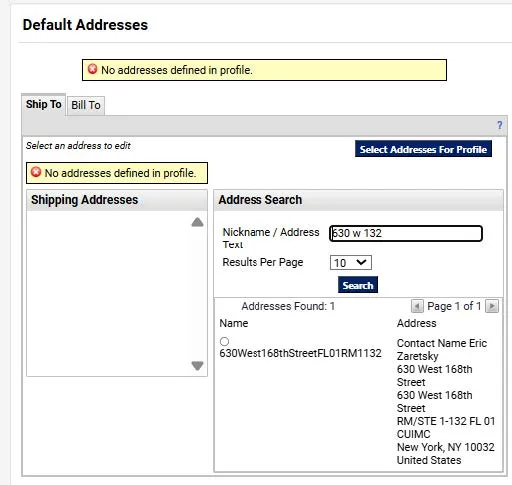Go to previous page of address results
This screenshot has height=485, width=512.
[417, 306]
